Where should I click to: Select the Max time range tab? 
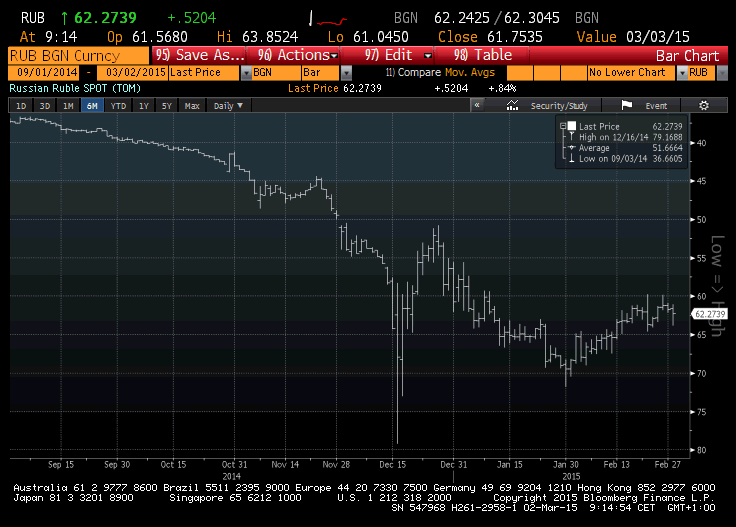(x=192, y=106)
